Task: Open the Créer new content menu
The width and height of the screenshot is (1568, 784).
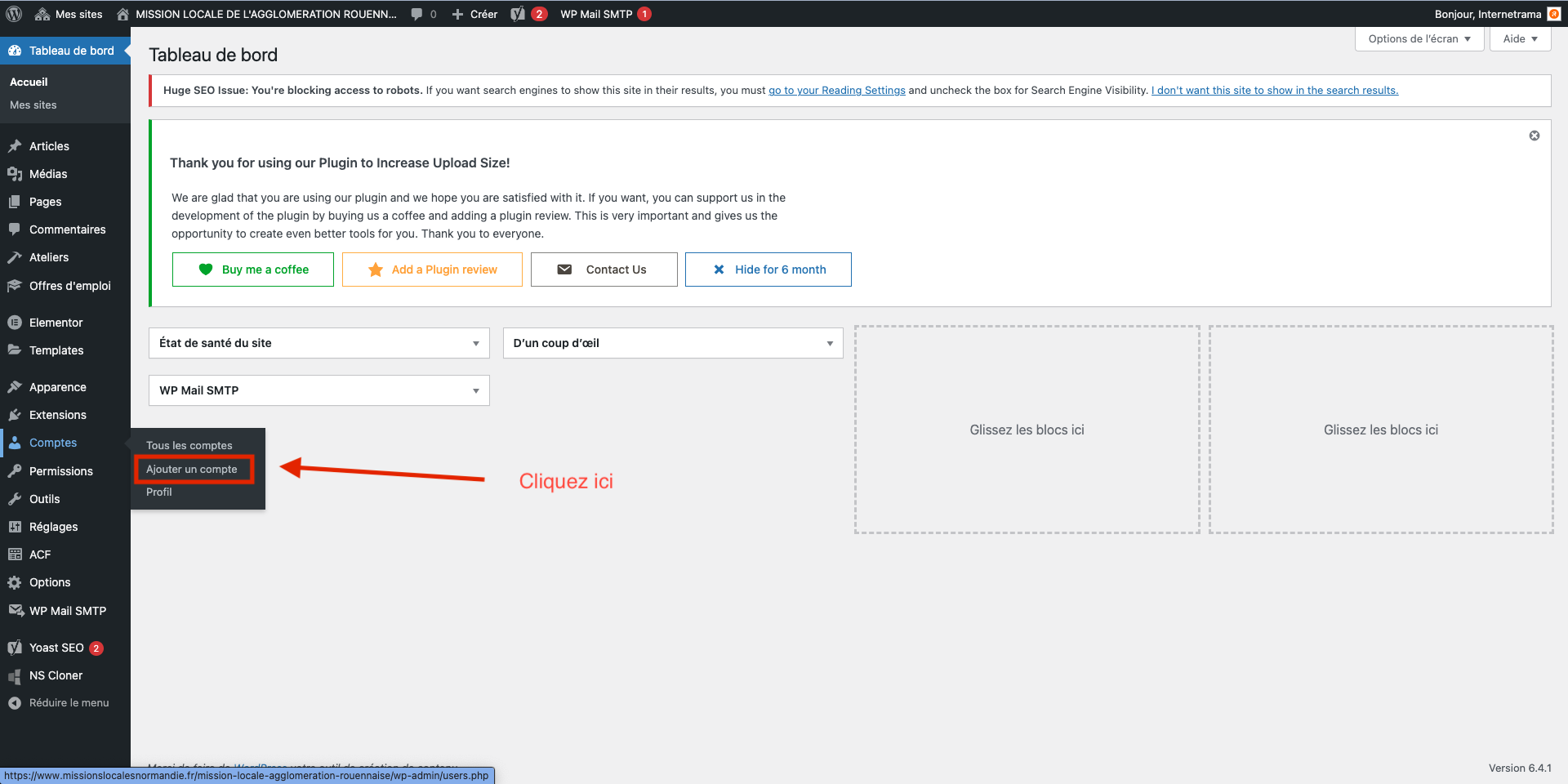Action: 475,14
